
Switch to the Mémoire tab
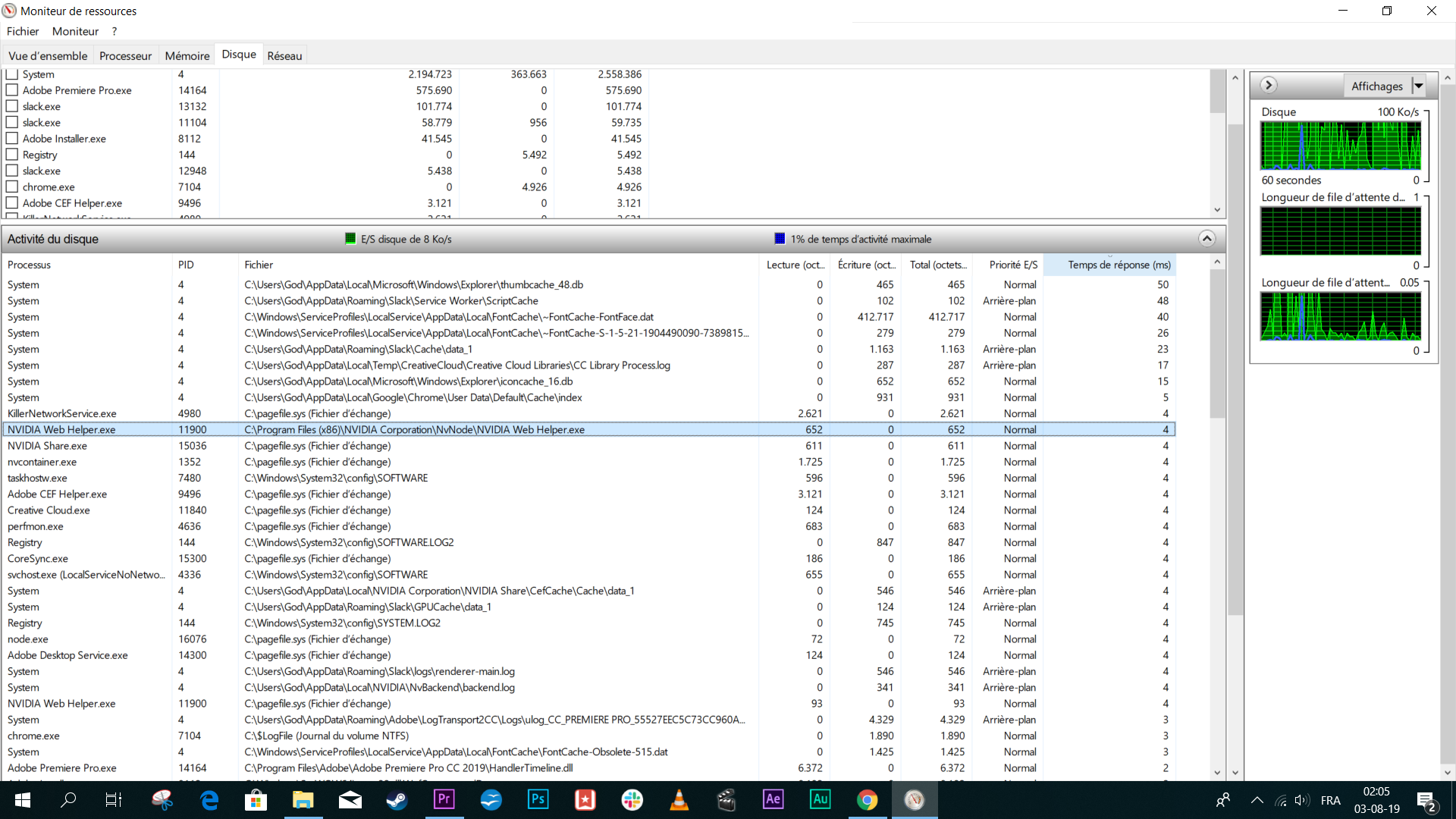pyautogui.click(x=187, y=55)
